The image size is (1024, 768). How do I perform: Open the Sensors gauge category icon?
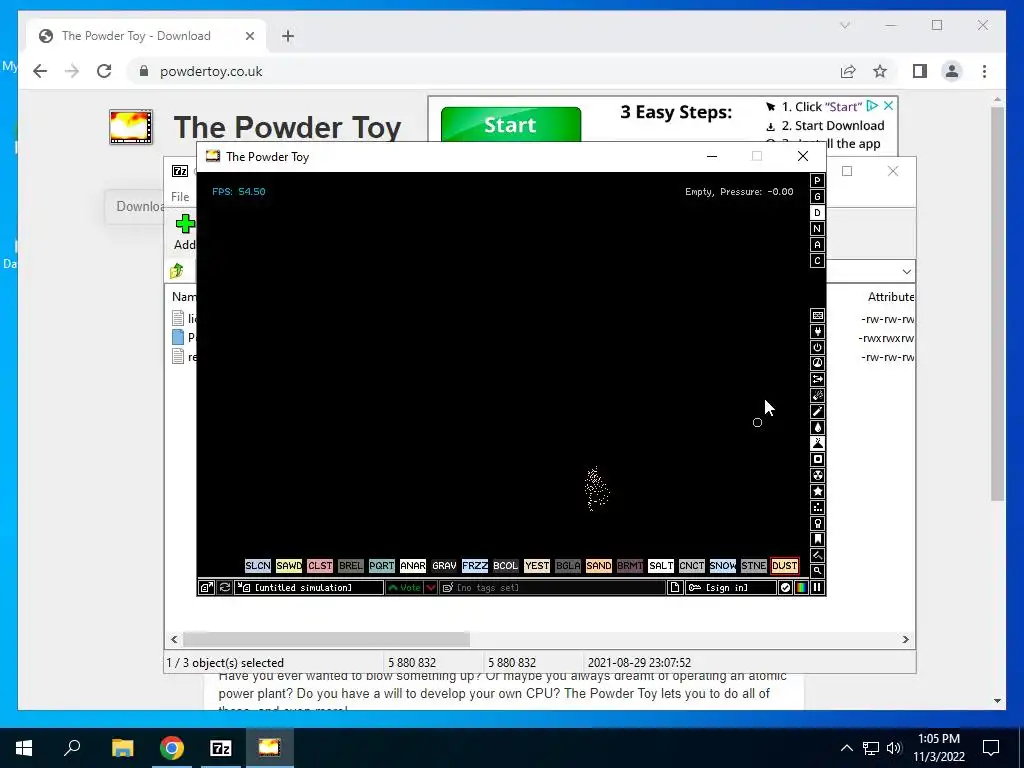817,363
